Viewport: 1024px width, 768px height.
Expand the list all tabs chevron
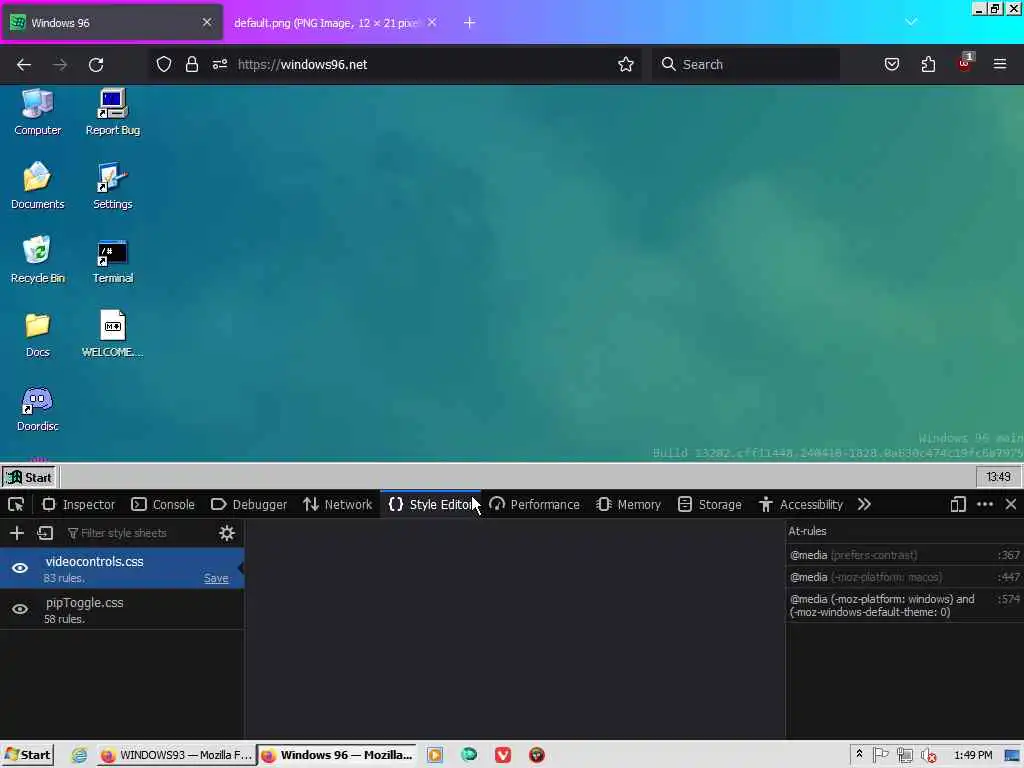coord(911,22)
